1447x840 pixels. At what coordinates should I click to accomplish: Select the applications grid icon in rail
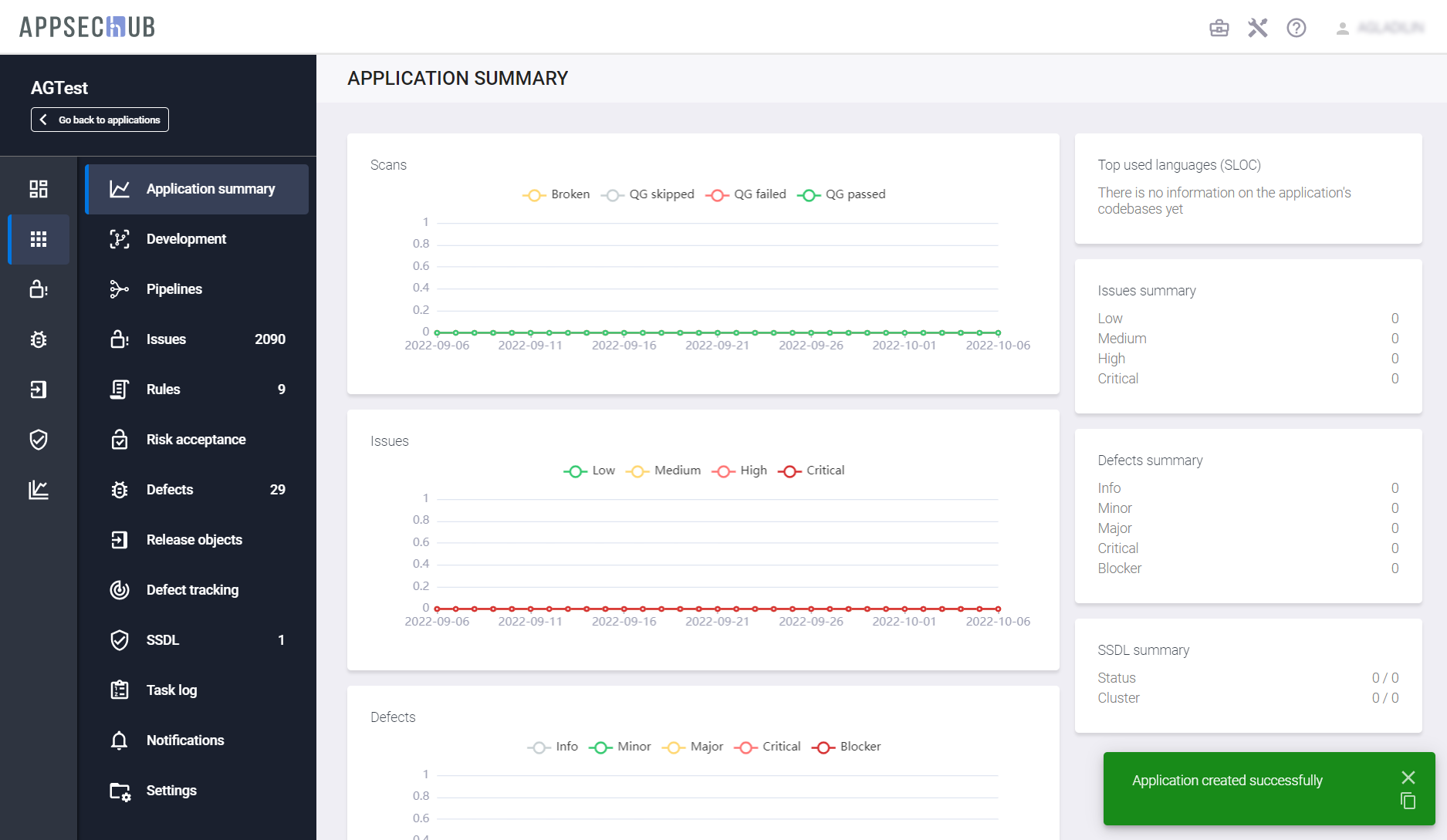pos(39,239)
